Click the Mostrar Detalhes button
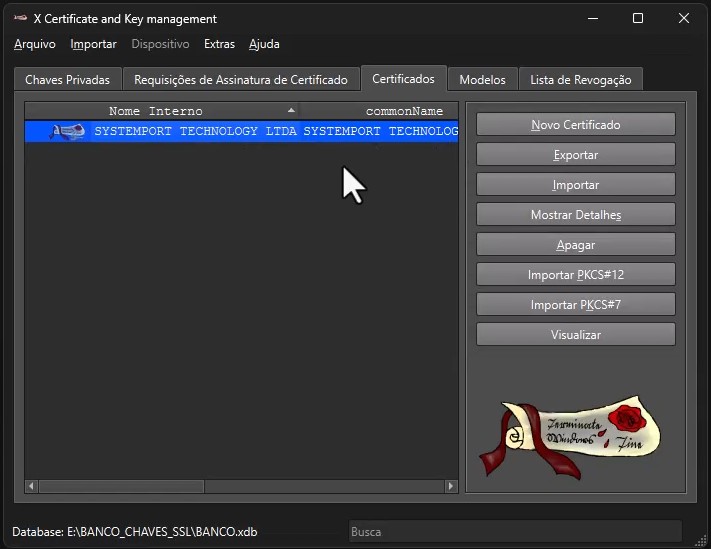 point(575,215)
